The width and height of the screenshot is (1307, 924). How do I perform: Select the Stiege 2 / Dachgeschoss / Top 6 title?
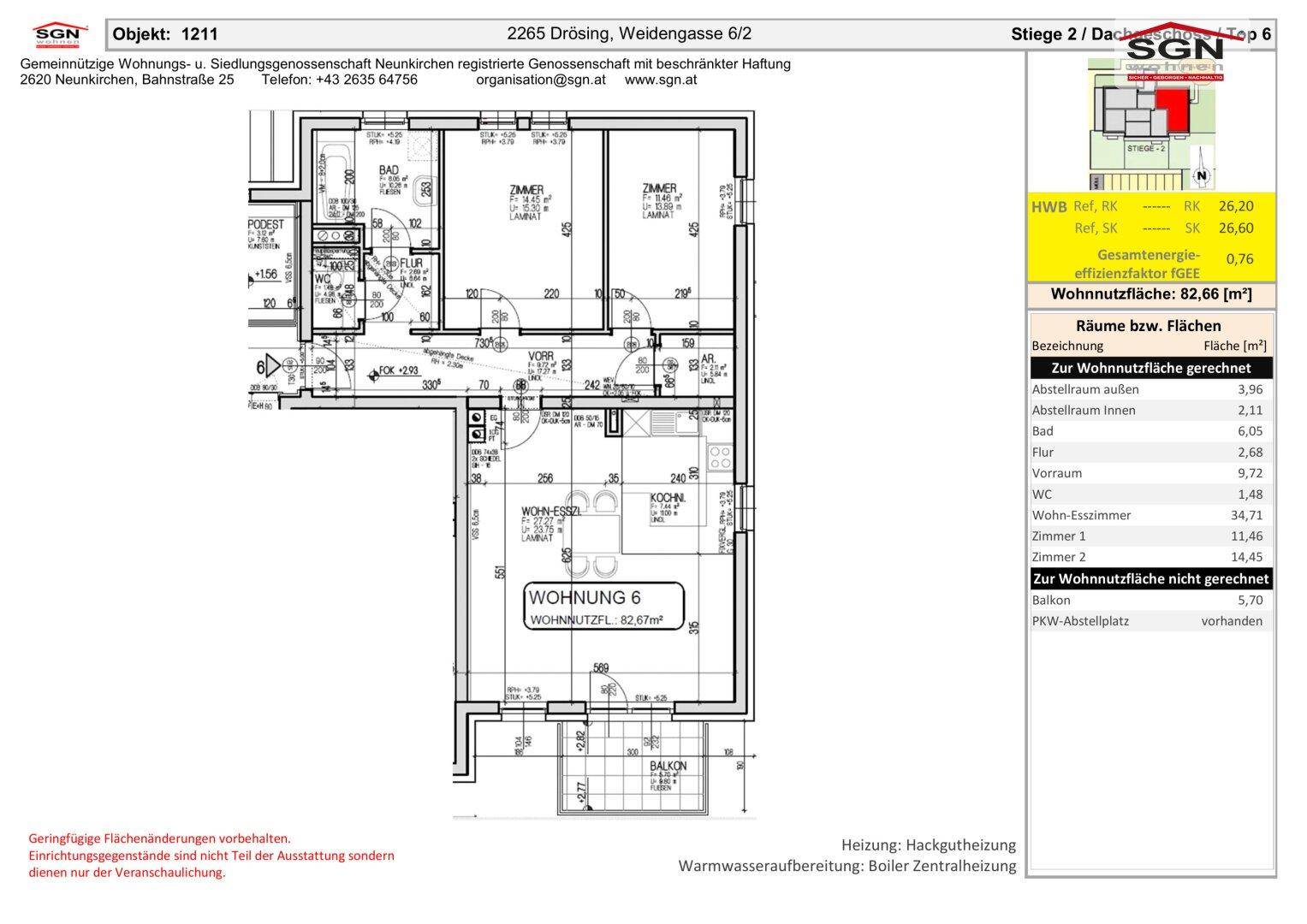[1141, 34]
